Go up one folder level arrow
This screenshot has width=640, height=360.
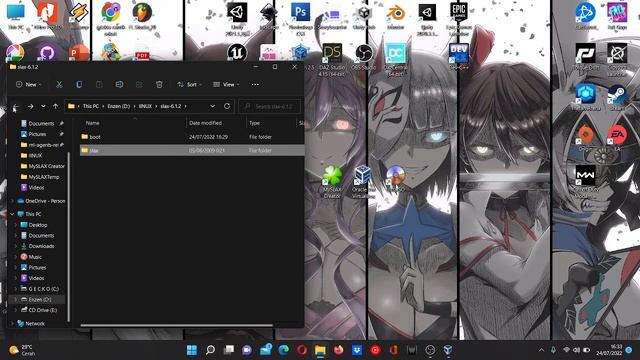click(56, 107)
